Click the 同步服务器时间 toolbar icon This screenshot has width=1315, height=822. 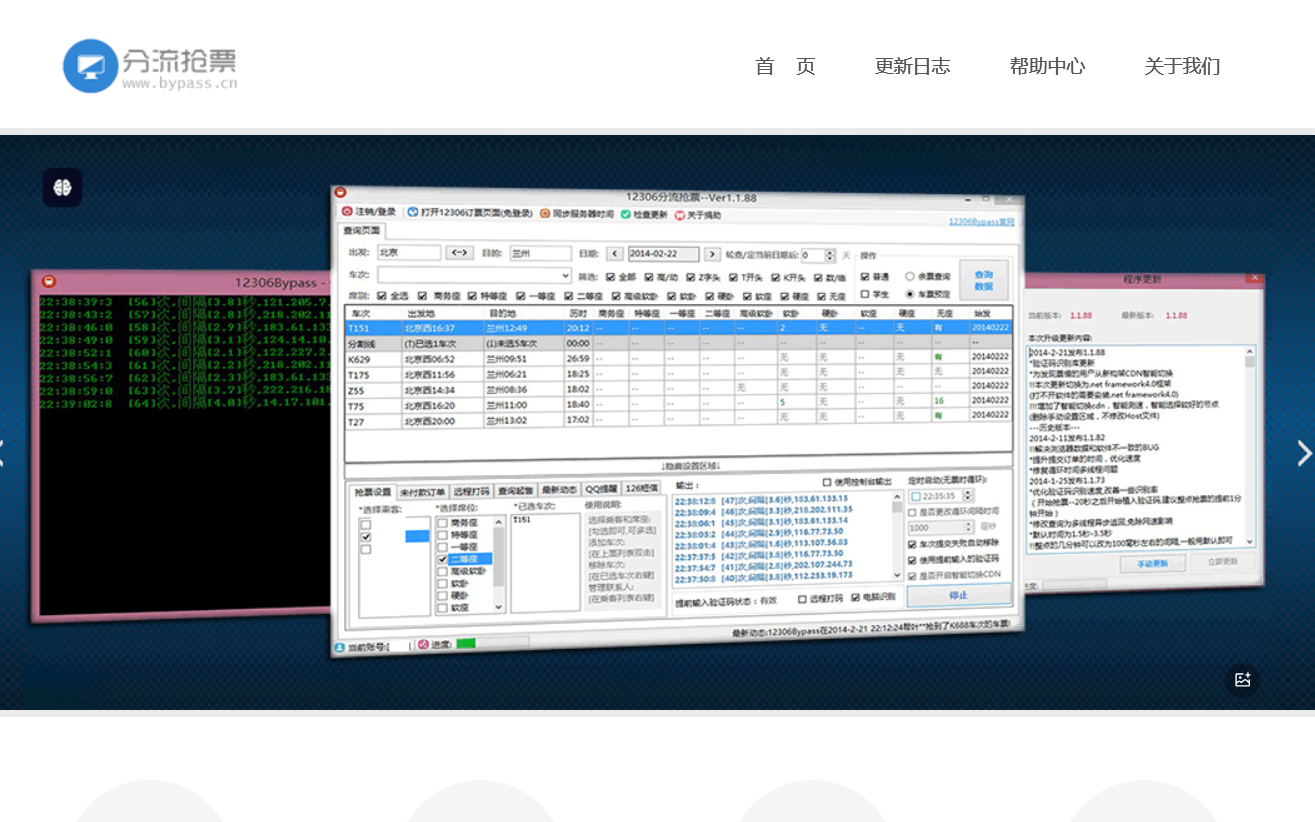[545, 213]
